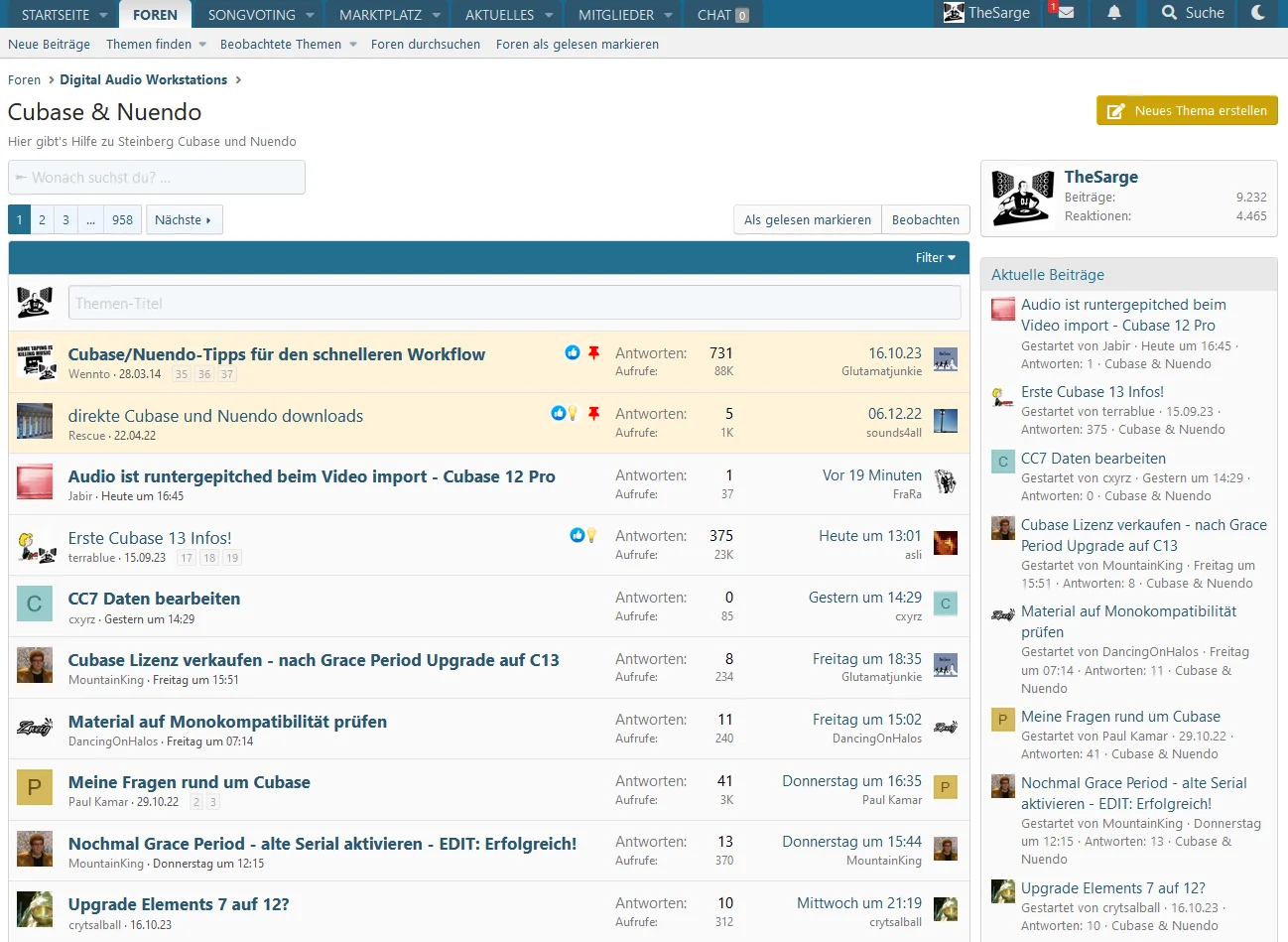Go to the Nächste page

pyautogui.click(x=184, y=219)
